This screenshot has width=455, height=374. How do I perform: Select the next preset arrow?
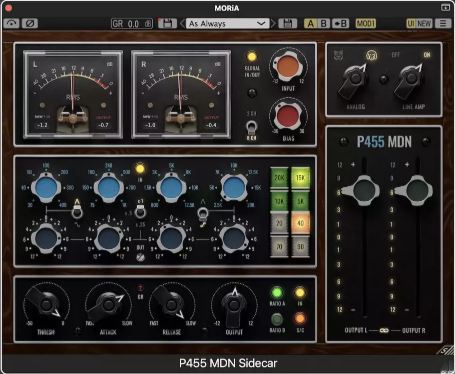click(273, 23)
